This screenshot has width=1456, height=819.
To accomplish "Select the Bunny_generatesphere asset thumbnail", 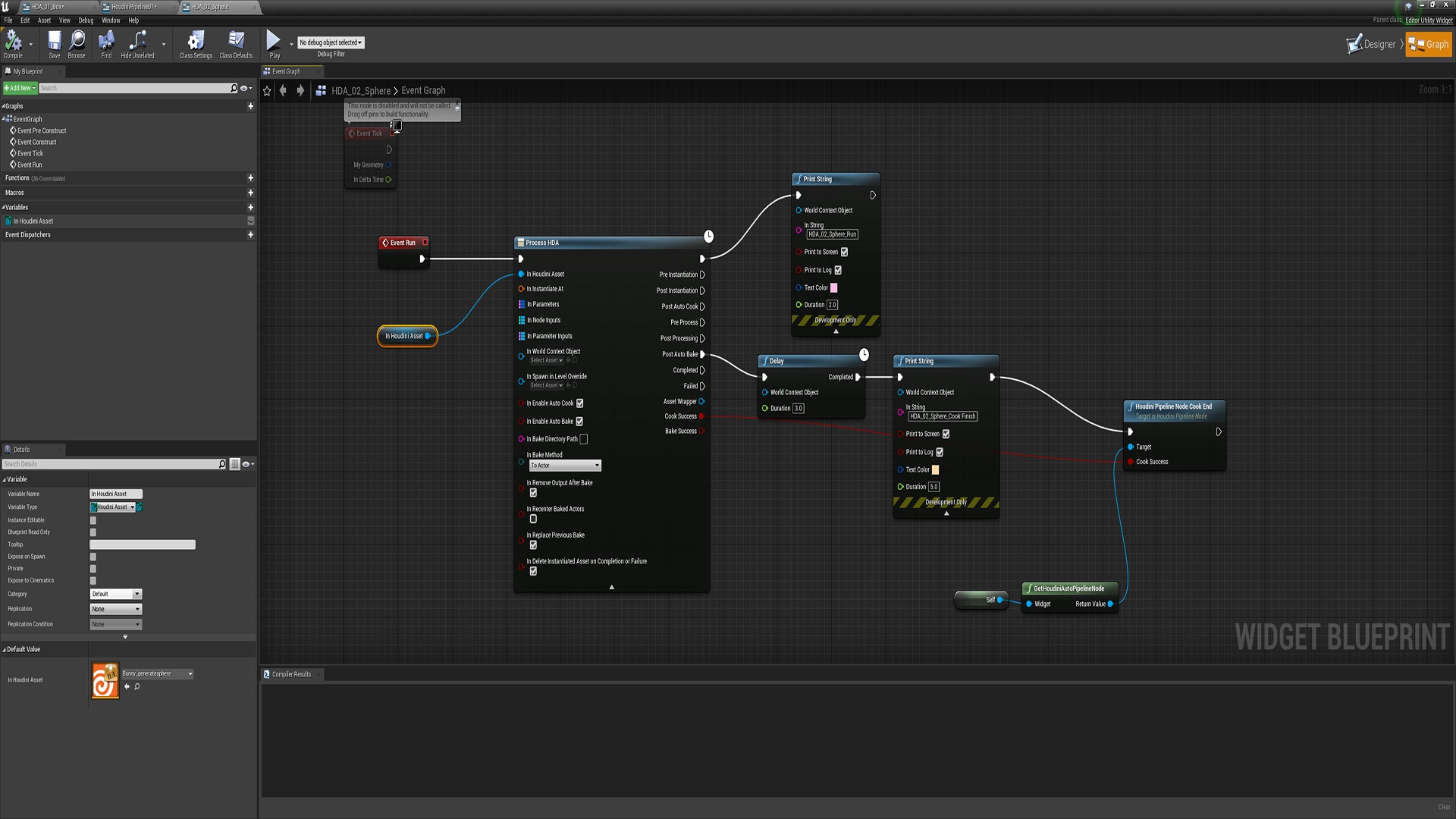I will (105, 679).
